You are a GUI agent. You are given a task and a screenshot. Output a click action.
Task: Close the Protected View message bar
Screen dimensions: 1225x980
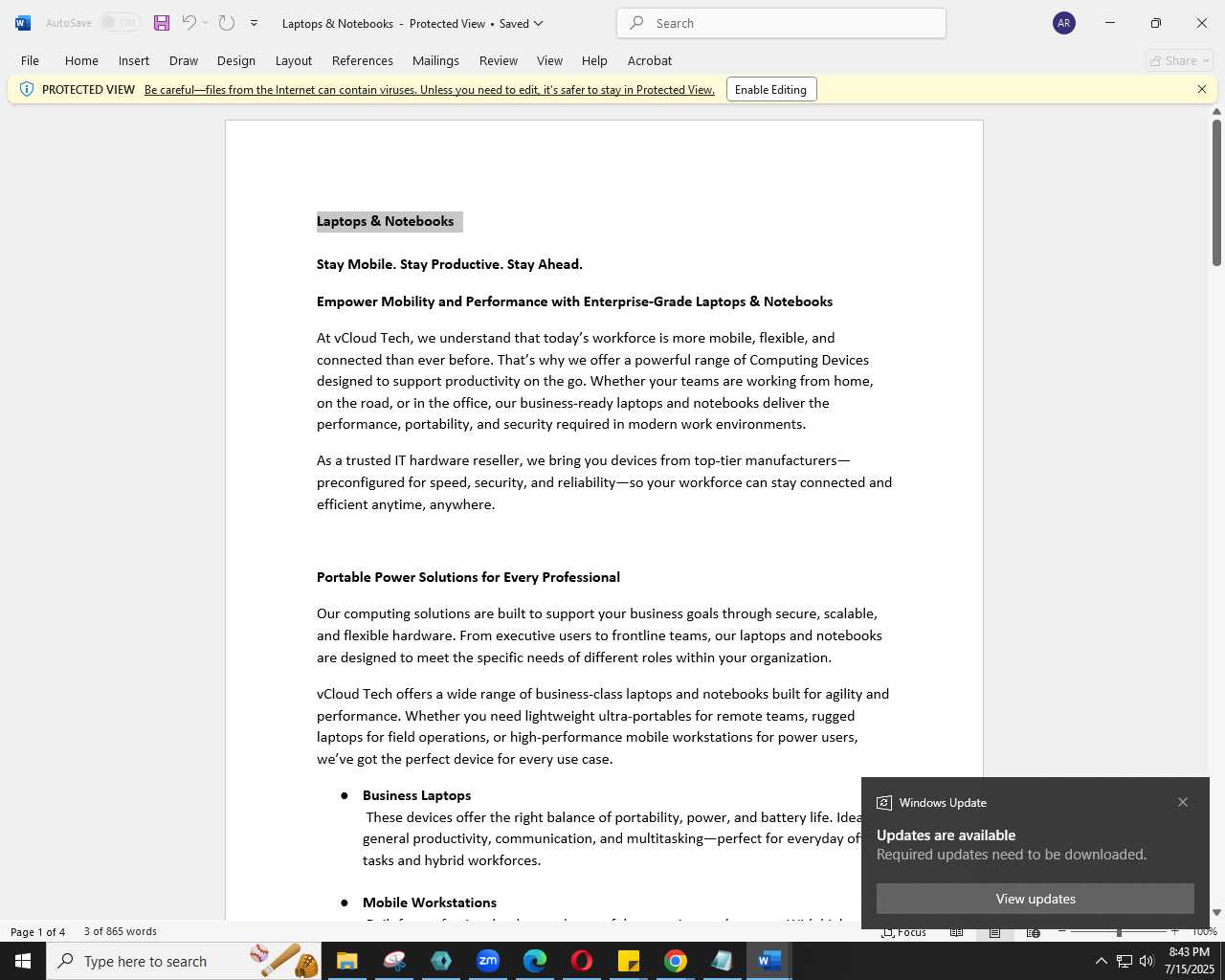pyautogui.click(x=1202, y=89)
